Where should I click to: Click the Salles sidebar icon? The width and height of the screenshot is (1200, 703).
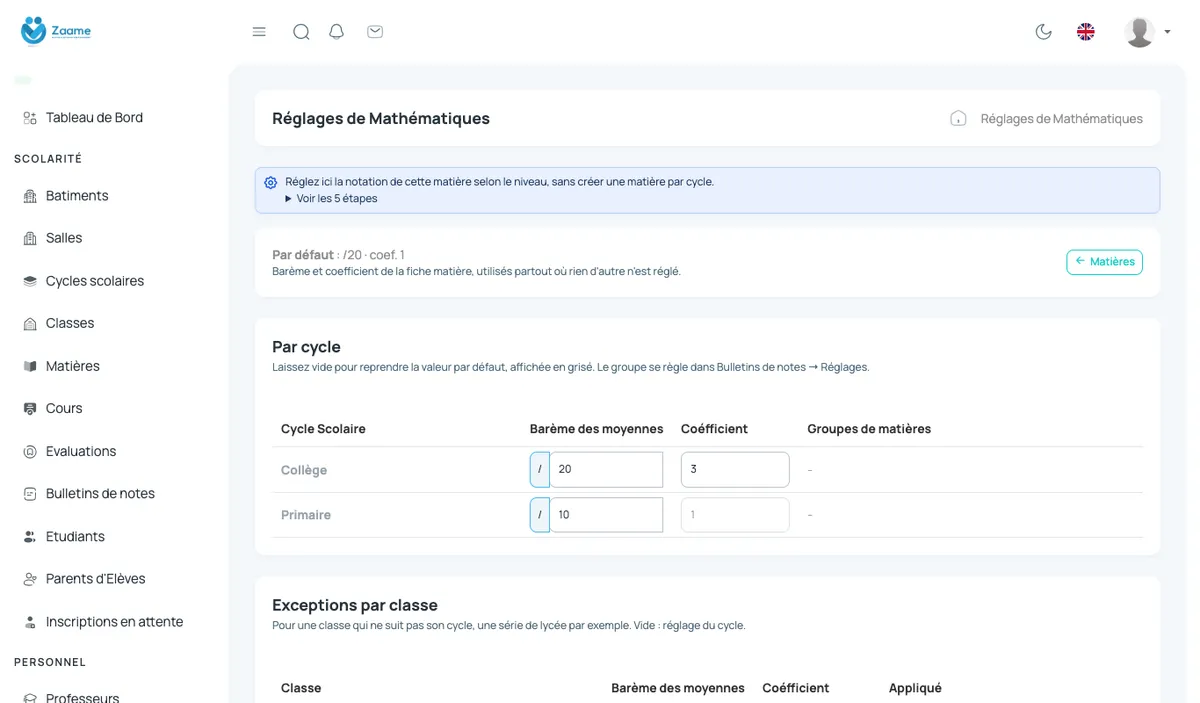click(x=30, y=238)
